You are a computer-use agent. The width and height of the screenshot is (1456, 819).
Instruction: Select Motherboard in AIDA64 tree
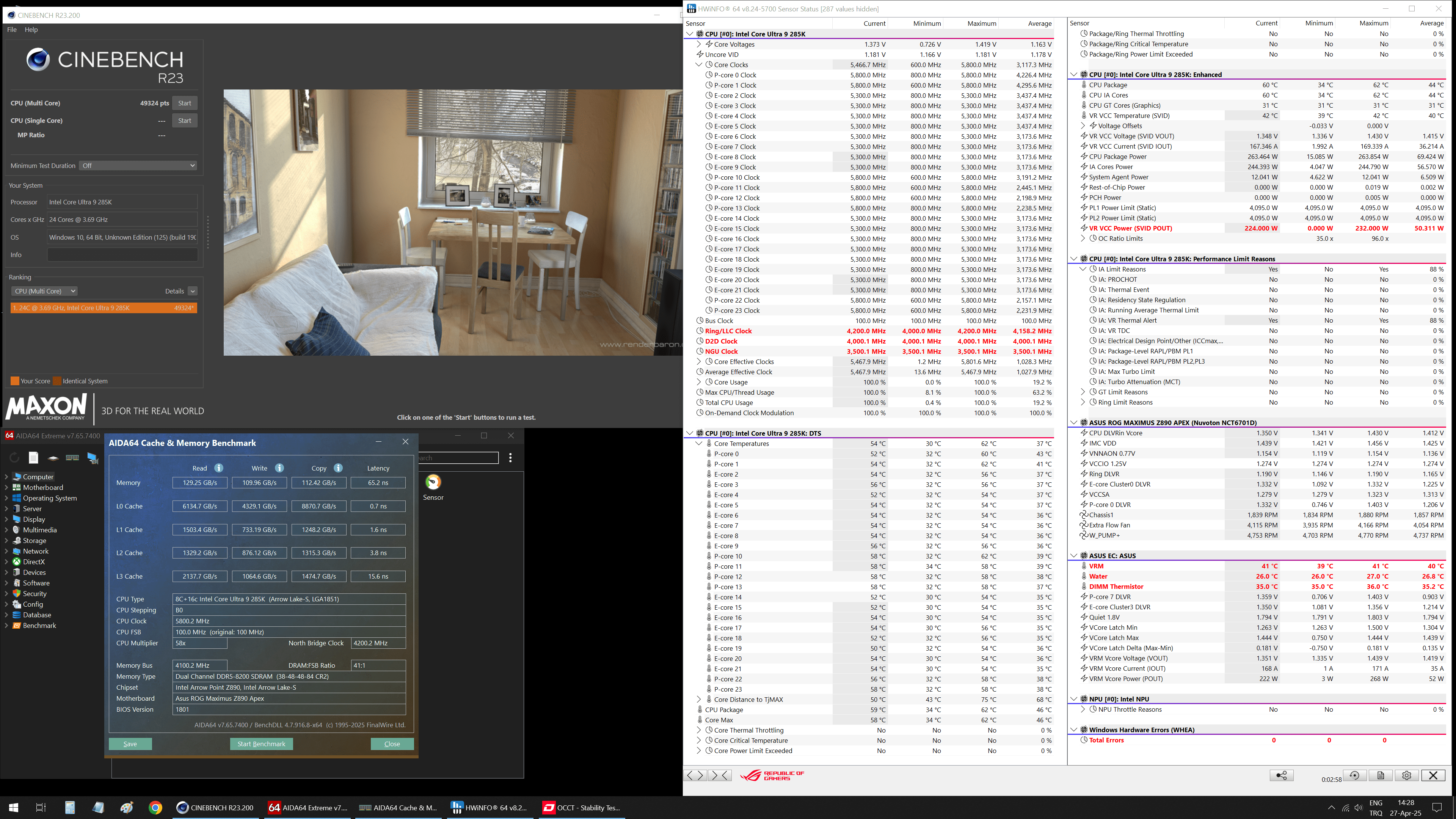pos(43,487)
